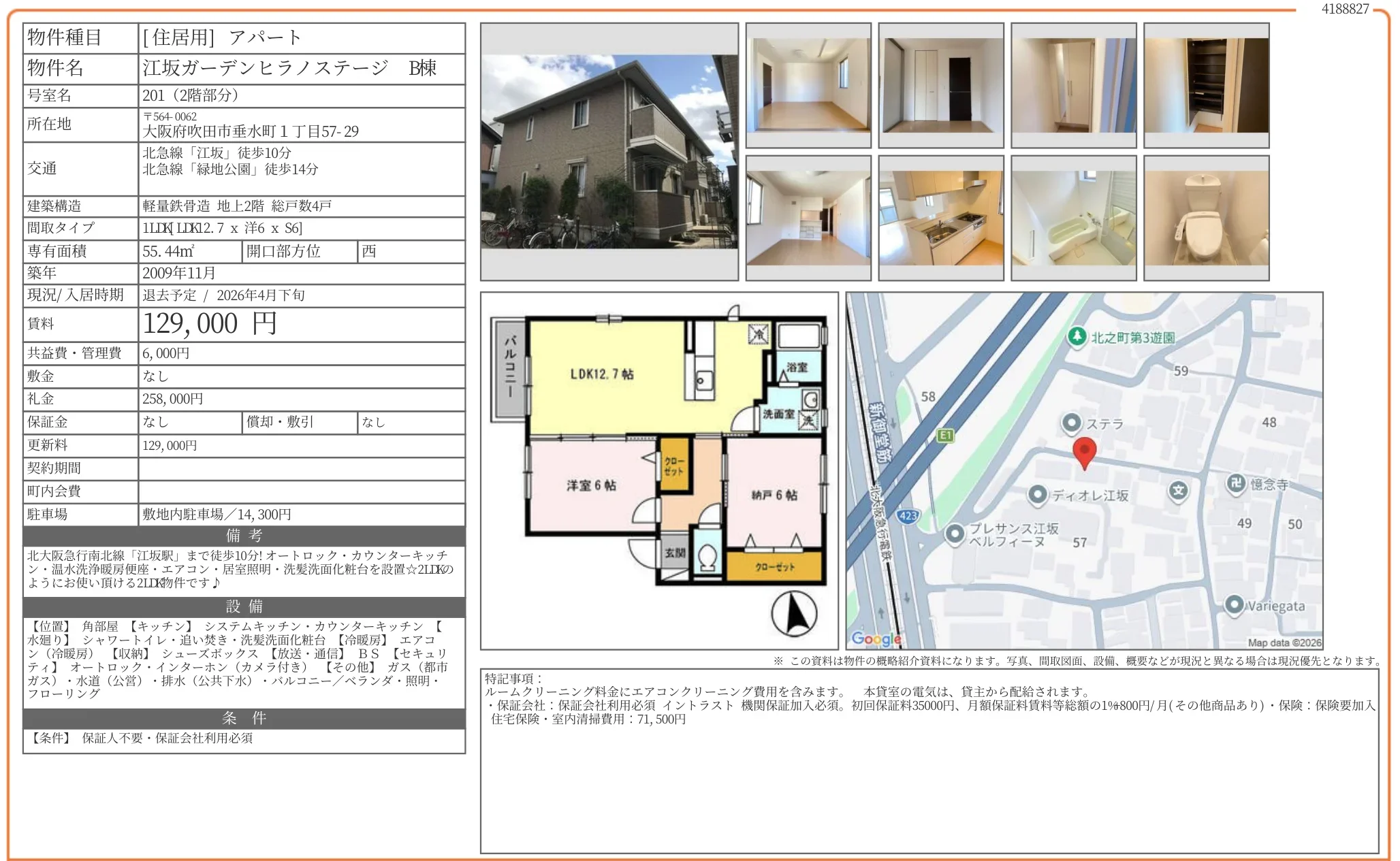The height and width of the screenshot is (861, 1400).
Task: Open the toilet photo thumbnail
Action: pyautogui.click(x=1206, y=218)
